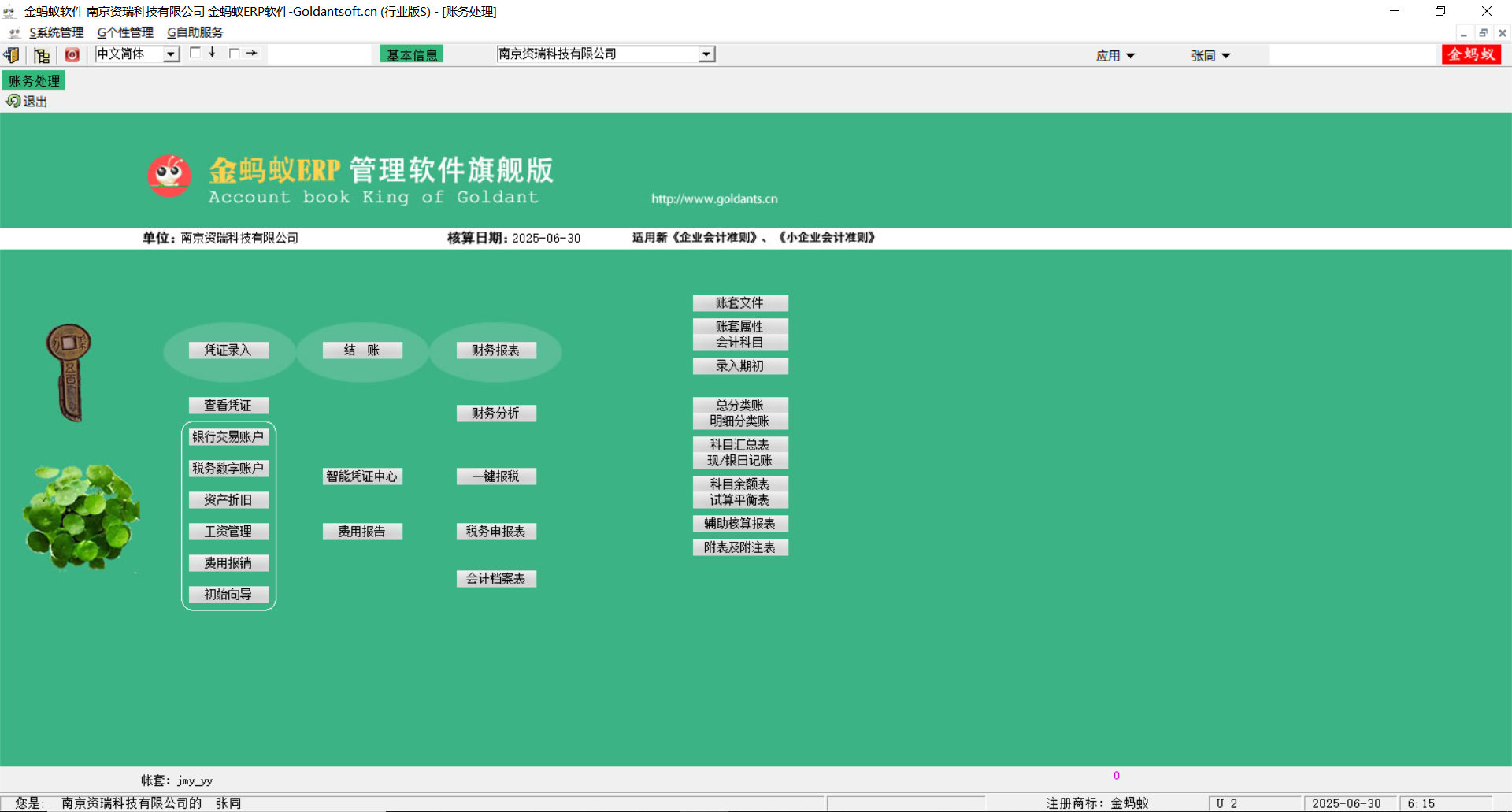Open the S系统管理 menu

click(x=56, y=33)
